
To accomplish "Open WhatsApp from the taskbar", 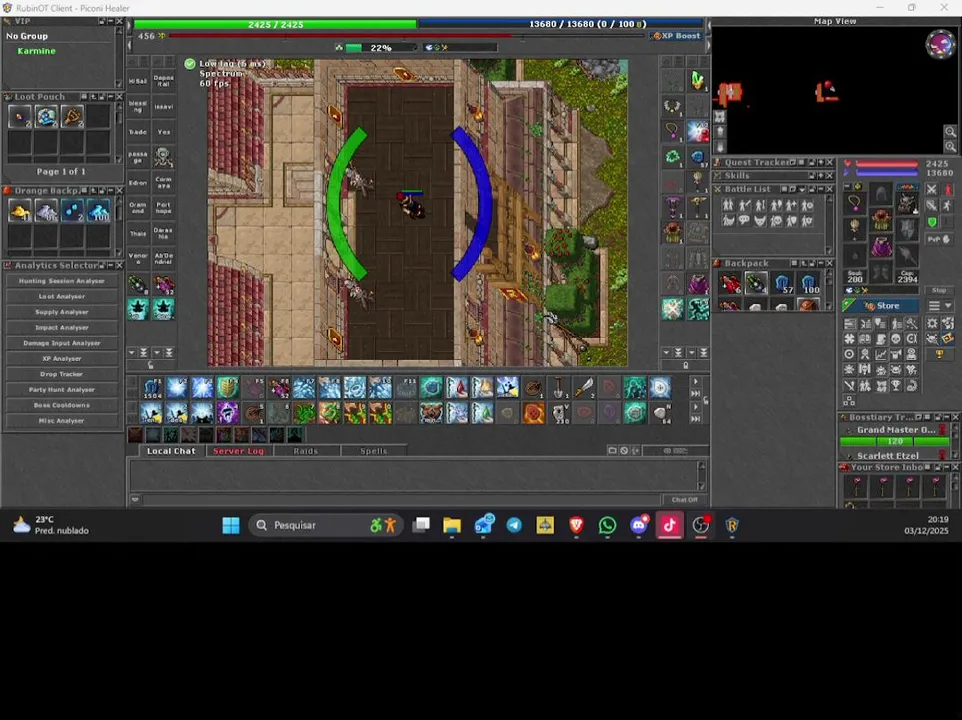I will 607,525.
